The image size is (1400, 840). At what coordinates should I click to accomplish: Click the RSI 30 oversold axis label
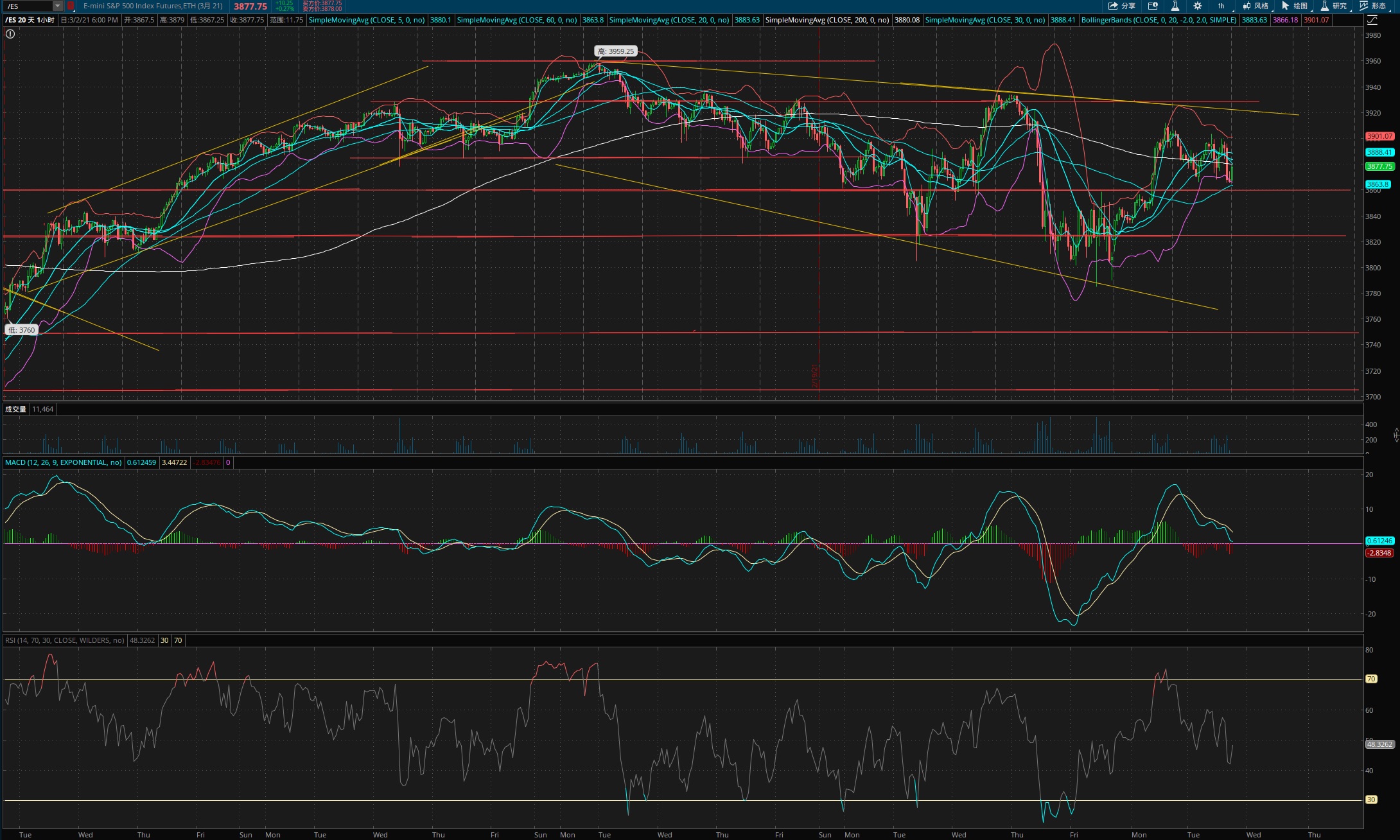tap(1371, 800)
